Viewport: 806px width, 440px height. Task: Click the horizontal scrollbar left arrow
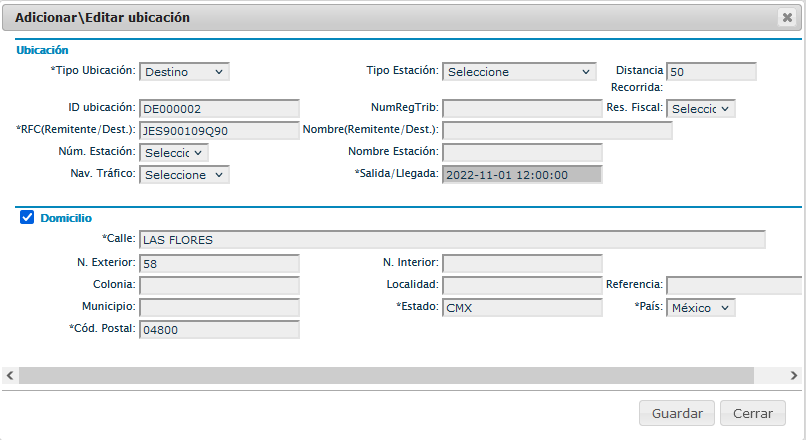click(x=10, y=375)
